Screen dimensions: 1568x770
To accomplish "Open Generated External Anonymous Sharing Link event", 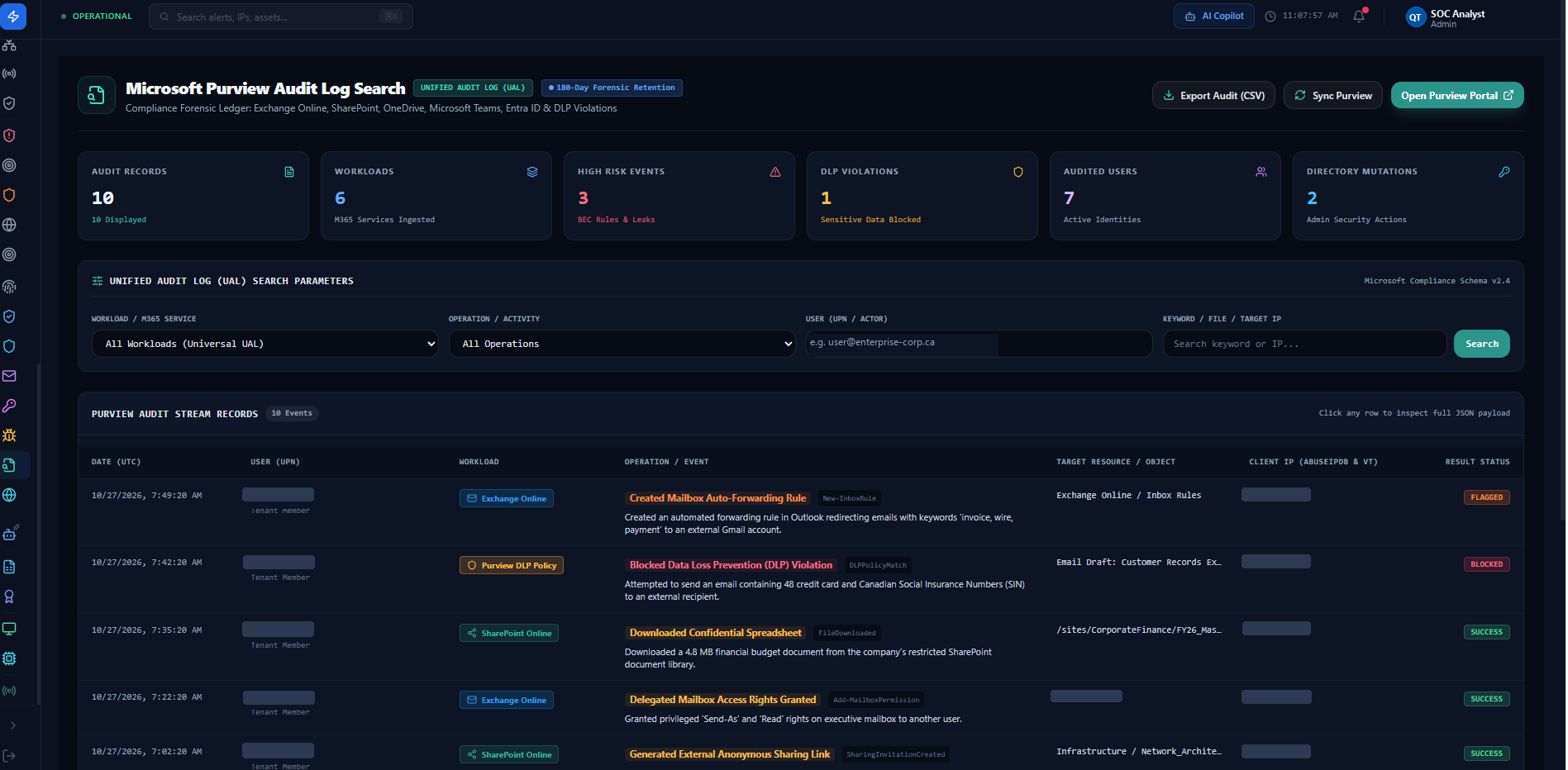I will pos(729,754).
